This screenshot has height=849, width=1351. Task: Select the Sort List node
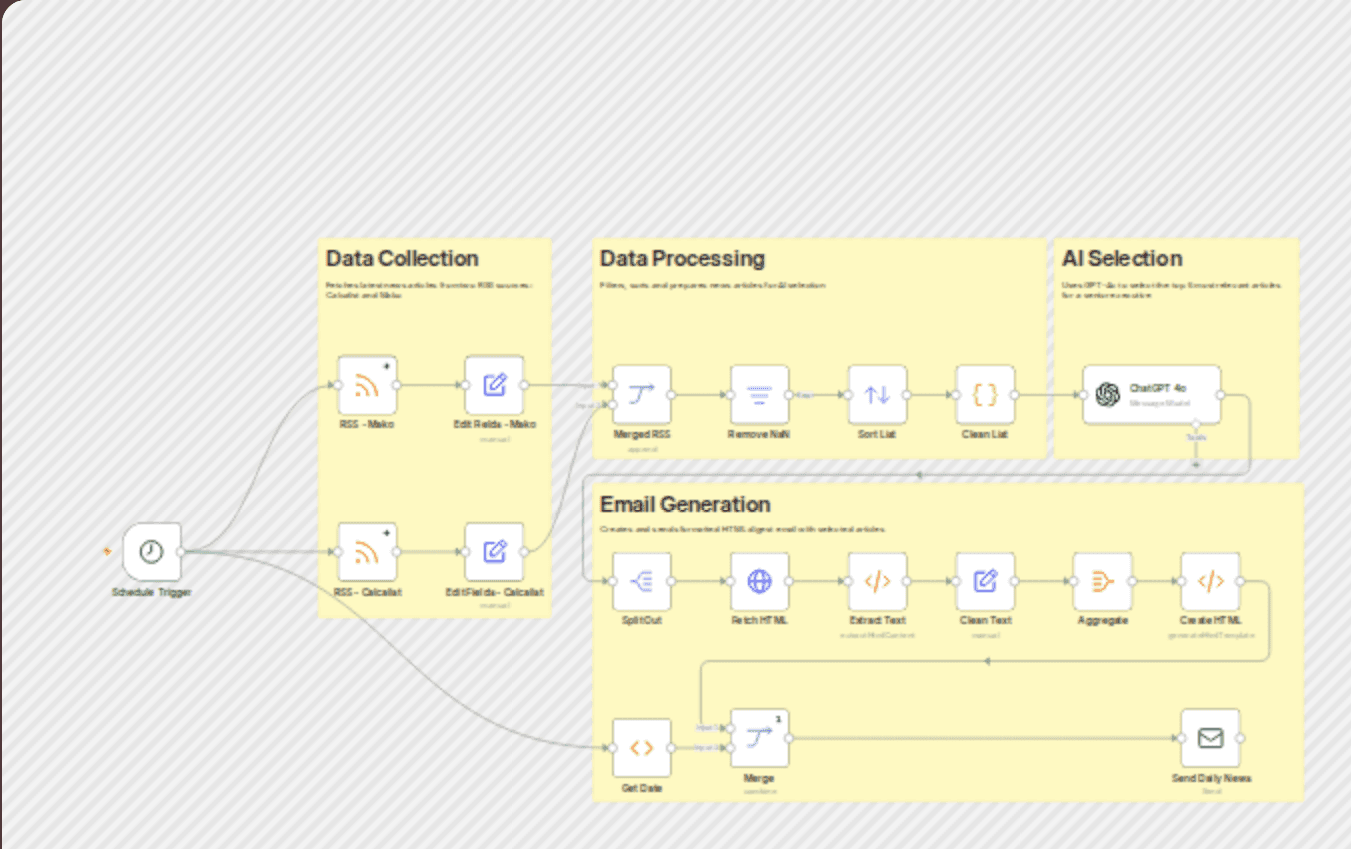click(x=877, y=394)
